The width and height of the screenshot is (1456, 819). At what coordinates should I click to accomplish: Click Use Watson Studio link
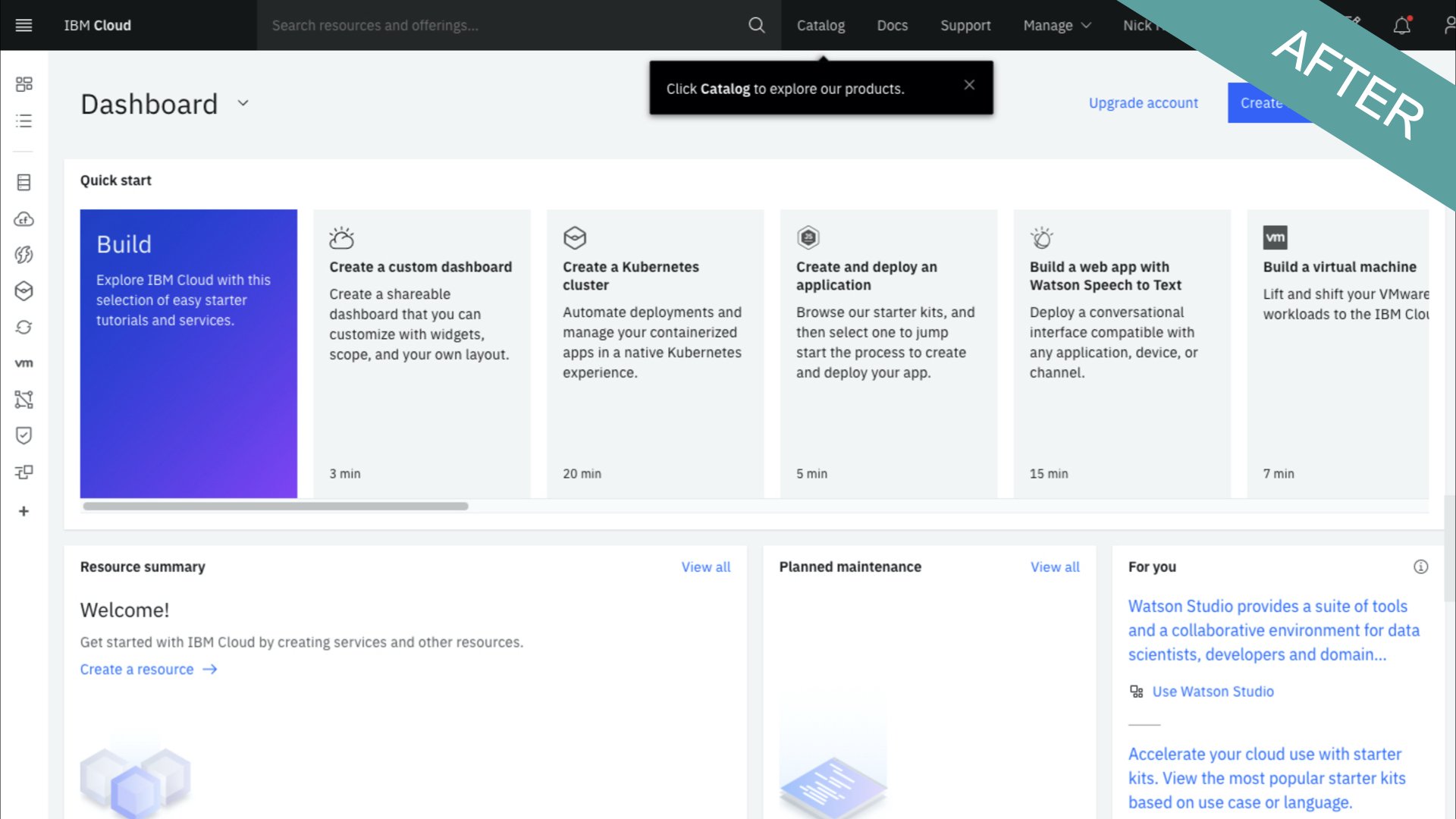[1213, 692]
